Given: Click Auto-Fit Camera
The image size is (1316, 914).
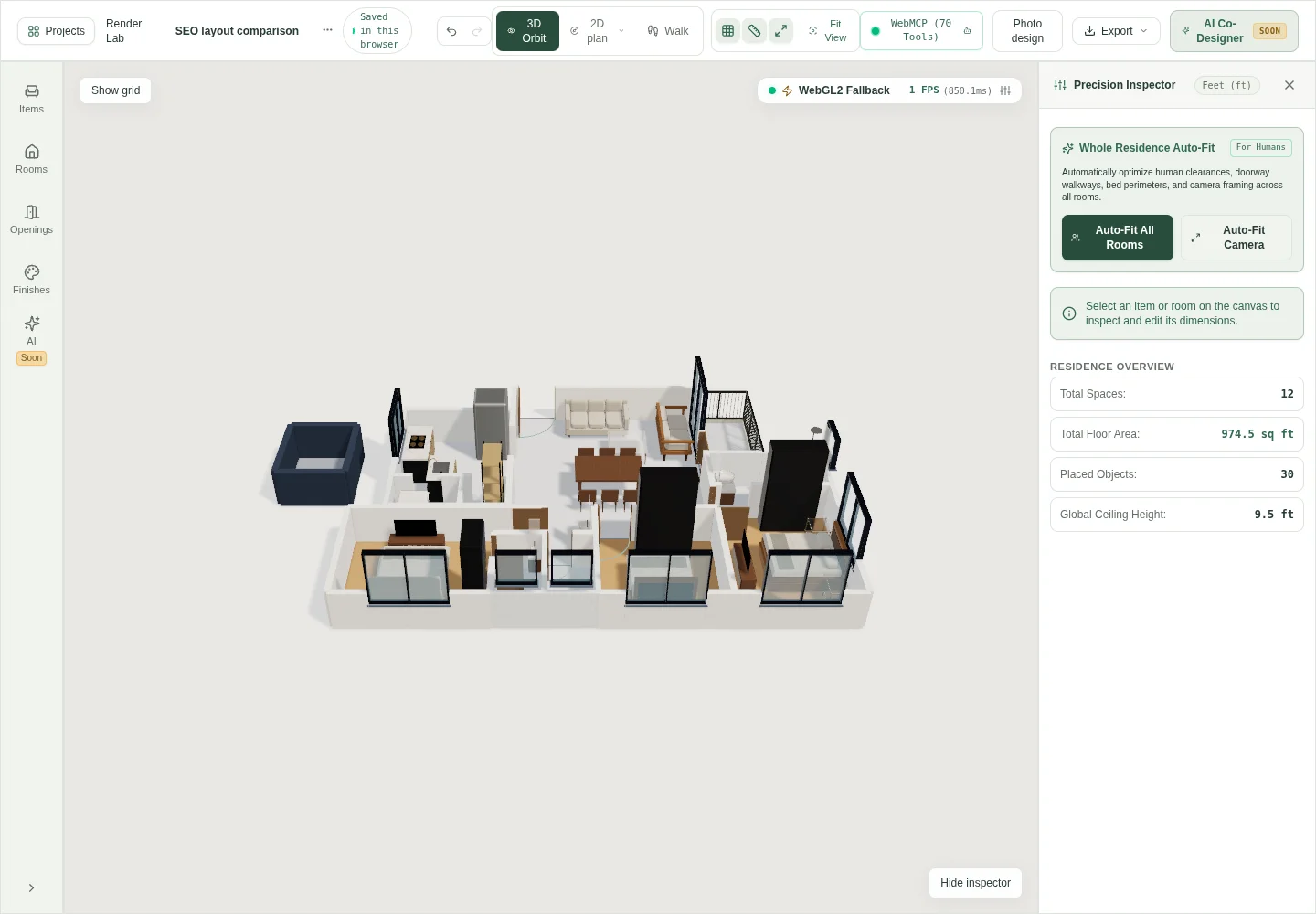Looking at the screenshot, I should tap(1236, 238).
